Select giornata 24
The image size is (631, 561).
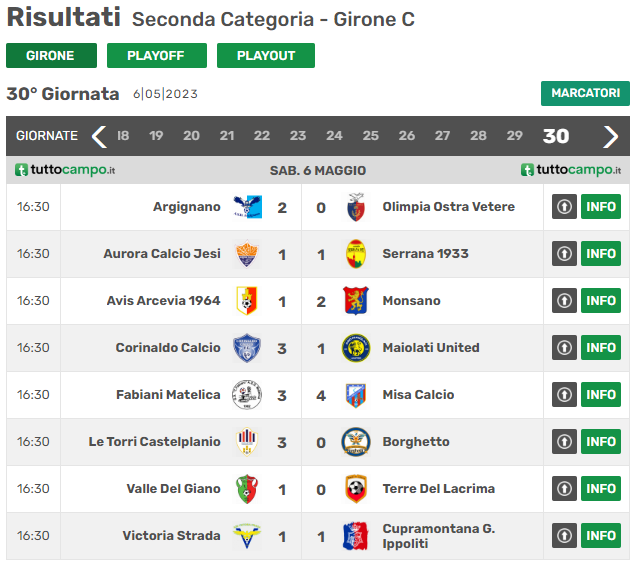tap(334, 136)
